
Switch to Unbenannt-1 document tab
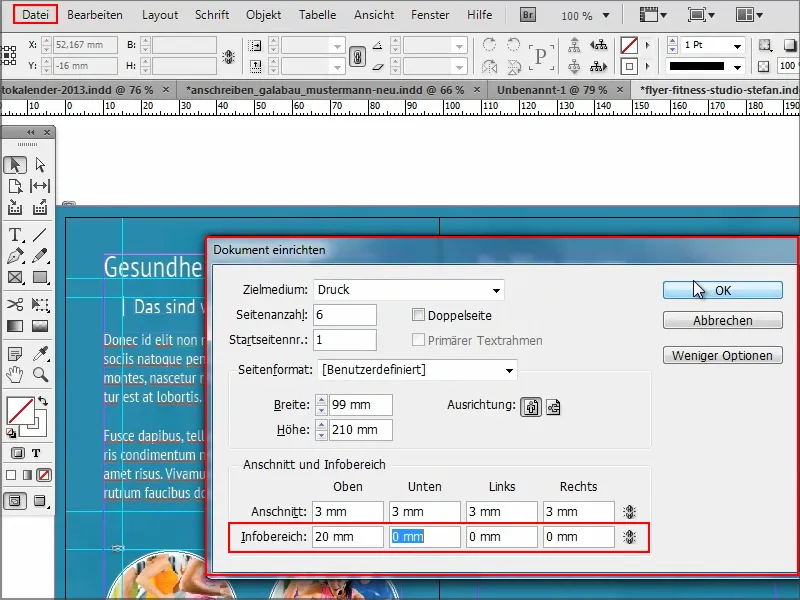552,90
